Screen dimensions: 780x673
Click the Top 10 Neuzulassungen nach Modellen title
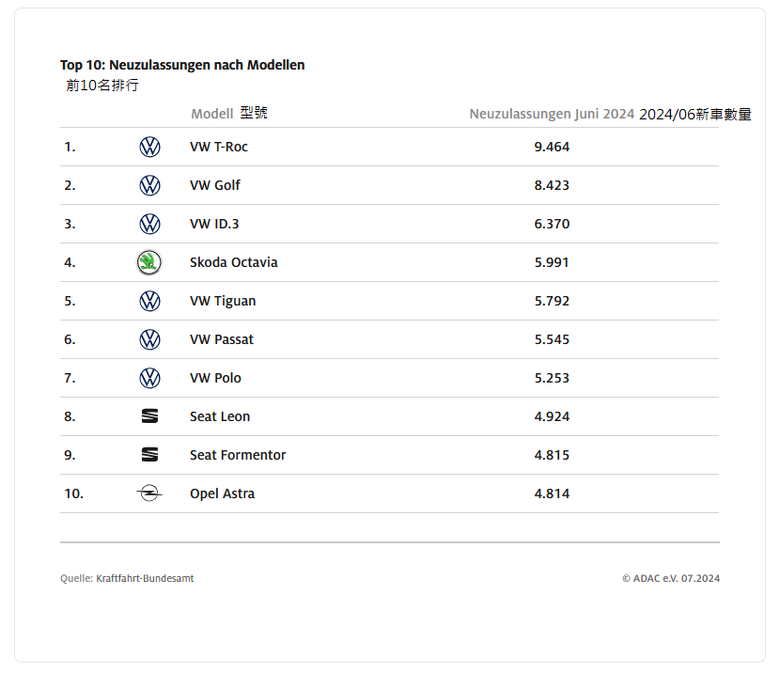pyautogui.click(x=182, y=65)
